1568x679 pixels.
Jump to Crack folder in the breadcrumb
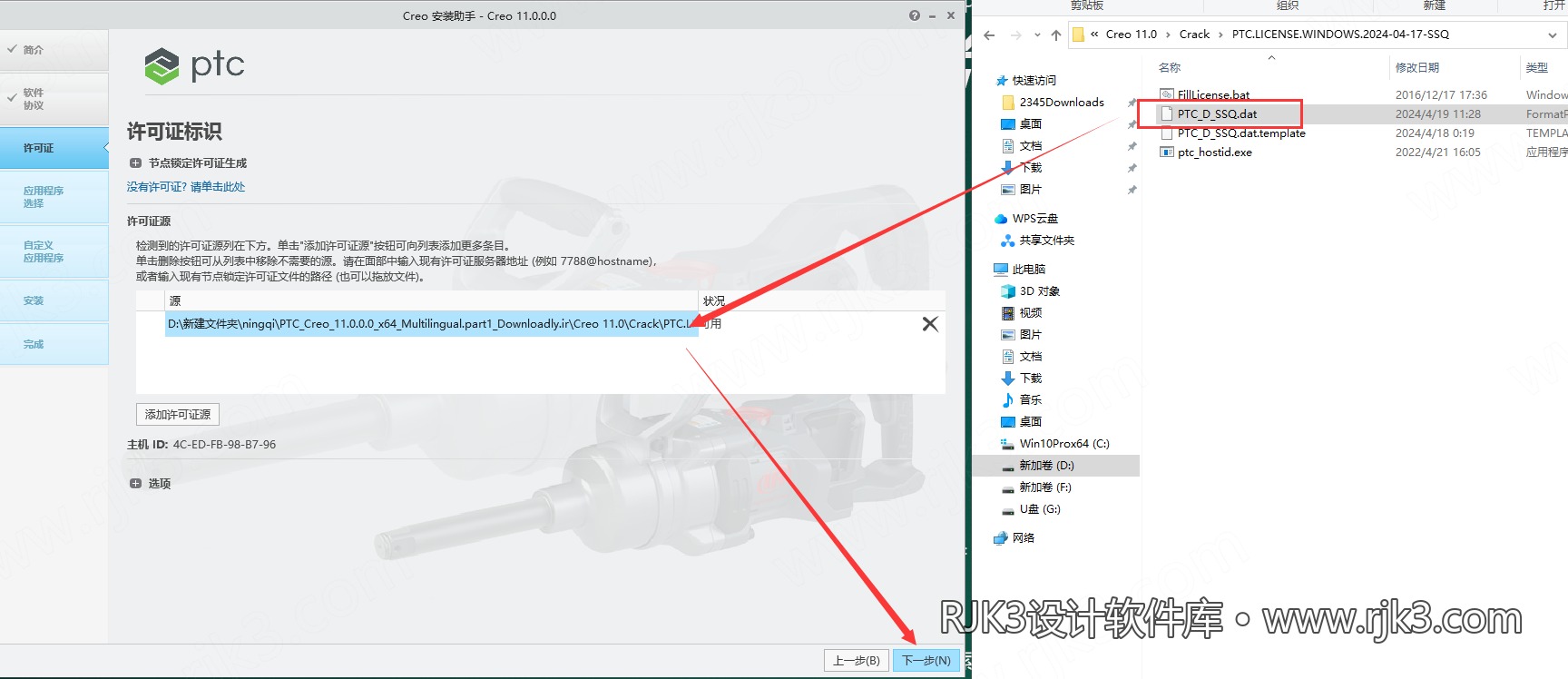(x=1194, y=34)
